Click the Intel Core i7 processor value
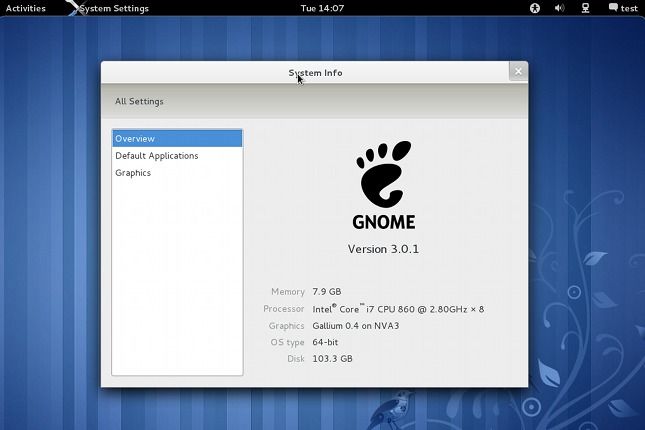Viewport: 645px width, 430px height. pos(398,309)
